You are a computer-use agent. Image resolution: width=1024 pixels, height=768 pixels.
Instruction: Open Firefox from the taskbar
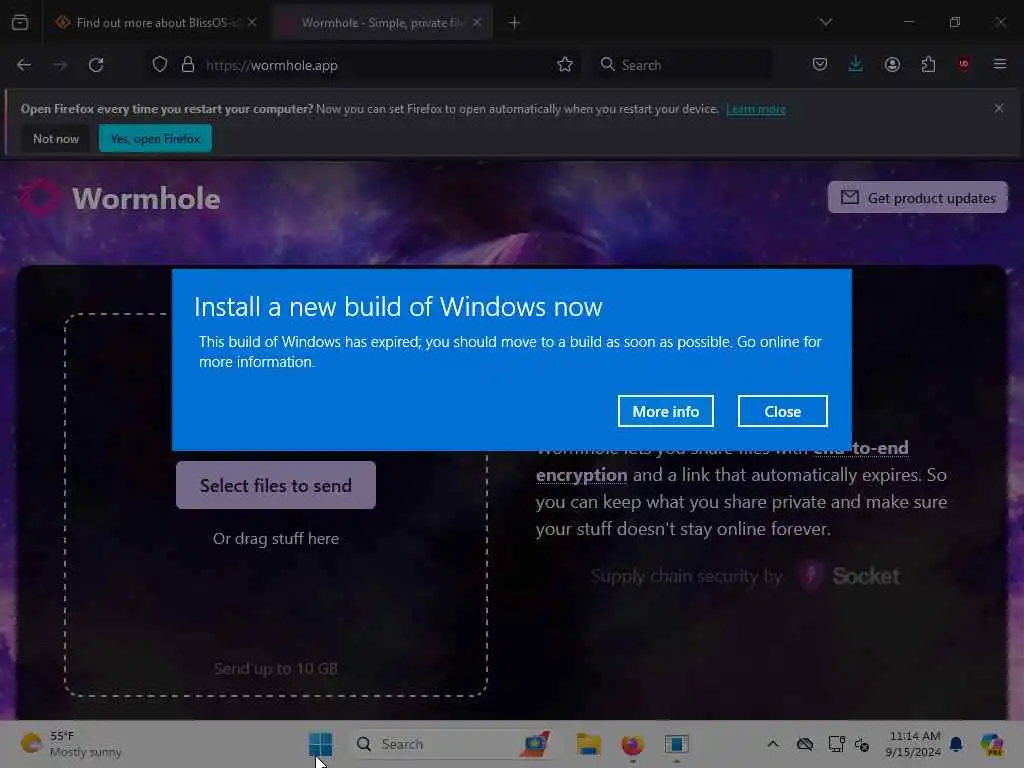(632, 744)
